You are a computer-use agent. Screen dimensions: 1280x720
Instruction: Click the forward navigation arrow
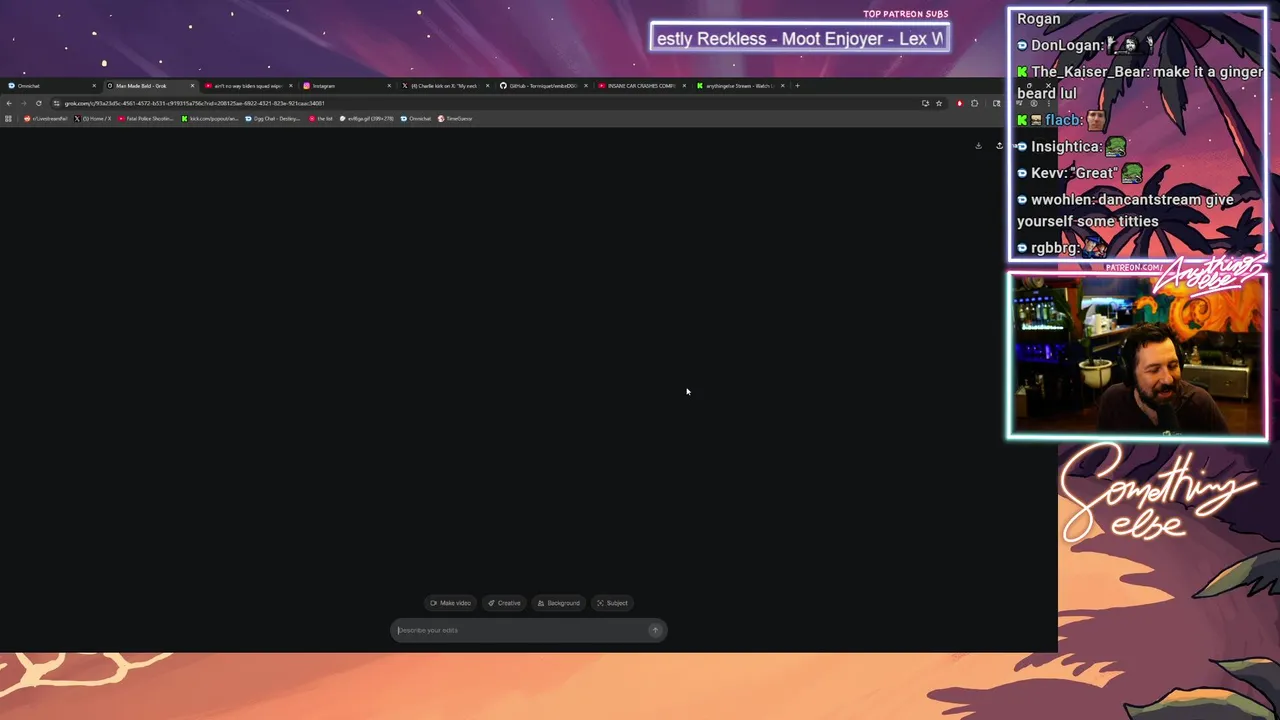coord(23,103)
